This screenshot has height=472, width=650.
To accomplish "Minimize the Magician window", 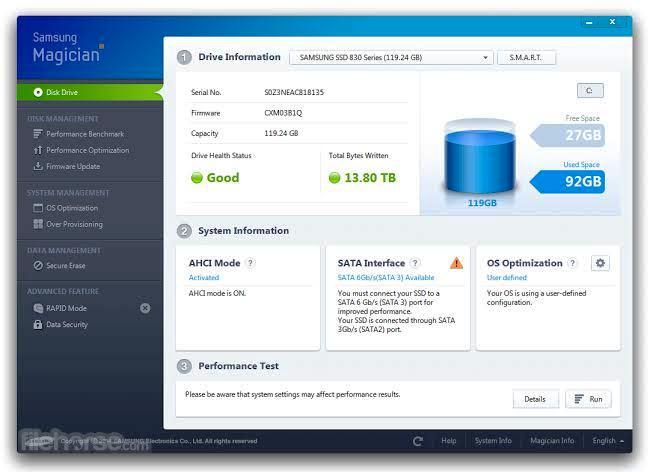I will (589, 22).
